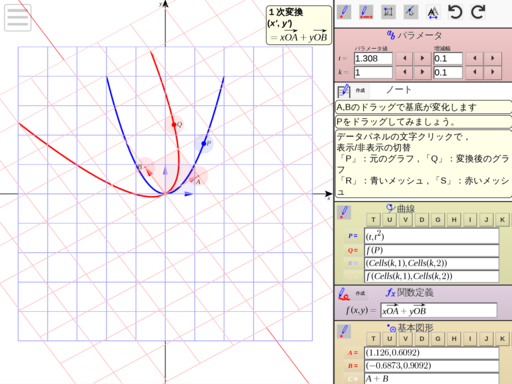Select the red pencil tool icon in top toolbar

[344, 12]
